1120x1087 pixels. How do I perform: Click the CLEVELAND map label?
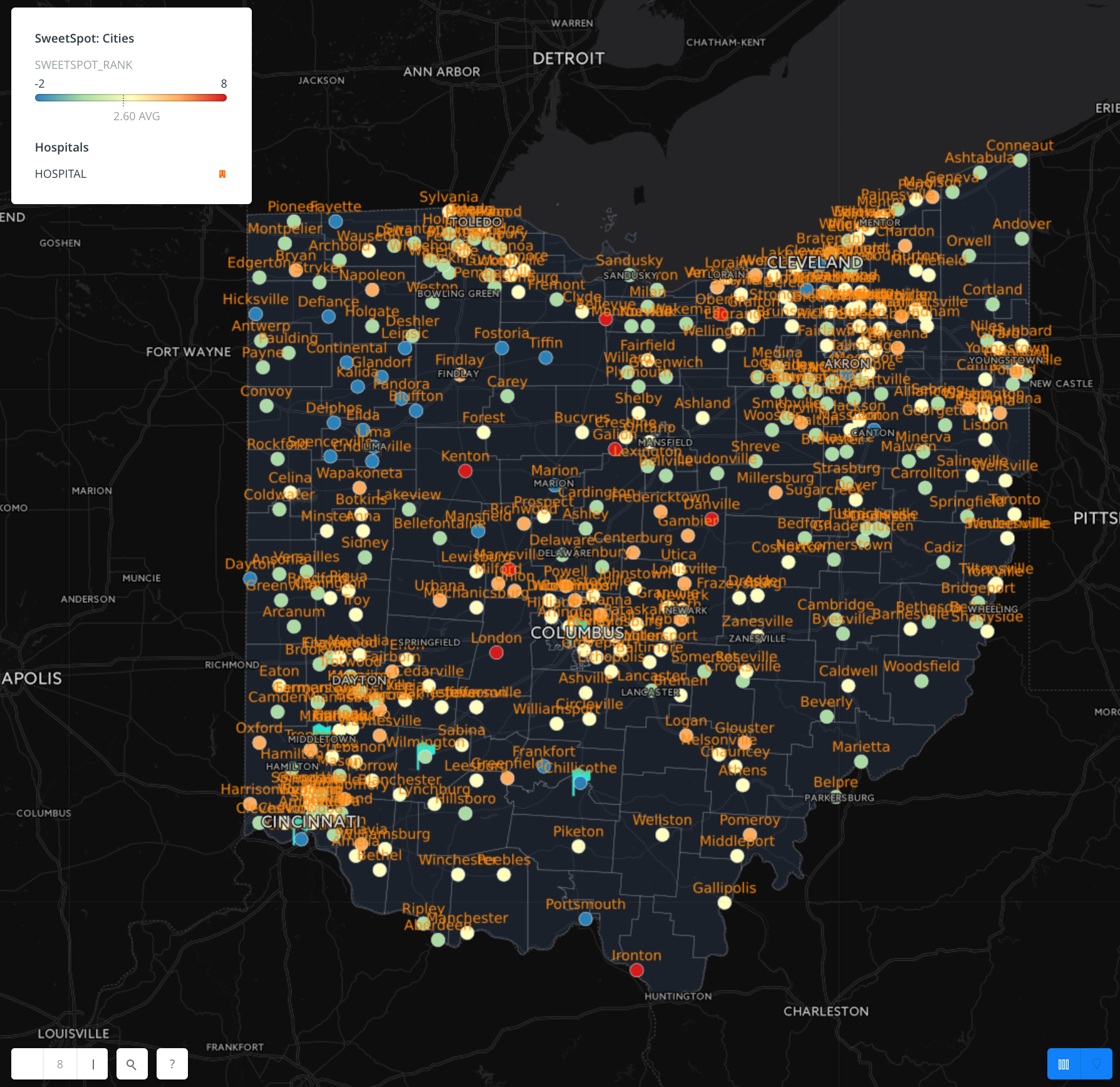coord(815,262)
